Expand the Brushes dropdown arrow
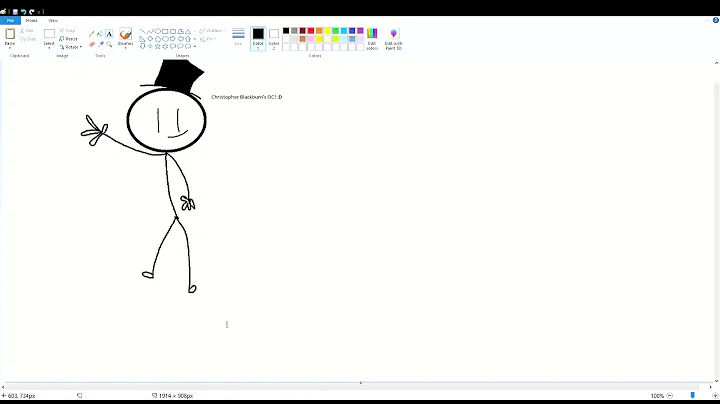 point(125,48)
